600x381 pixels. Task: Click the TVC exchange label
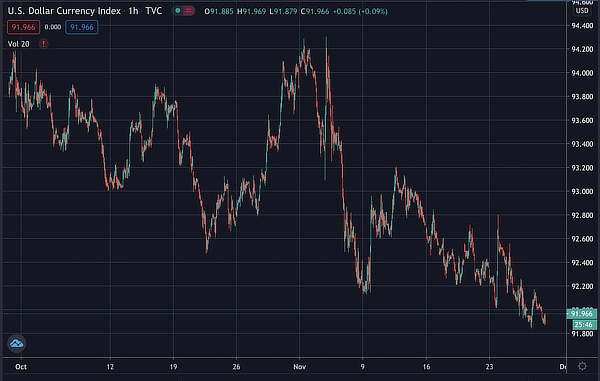pos(154,11)
